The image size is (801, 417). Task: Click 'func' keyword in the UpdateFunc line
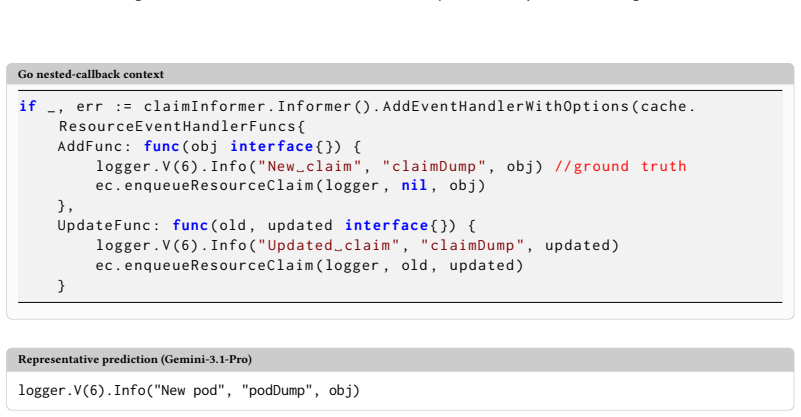190,225
